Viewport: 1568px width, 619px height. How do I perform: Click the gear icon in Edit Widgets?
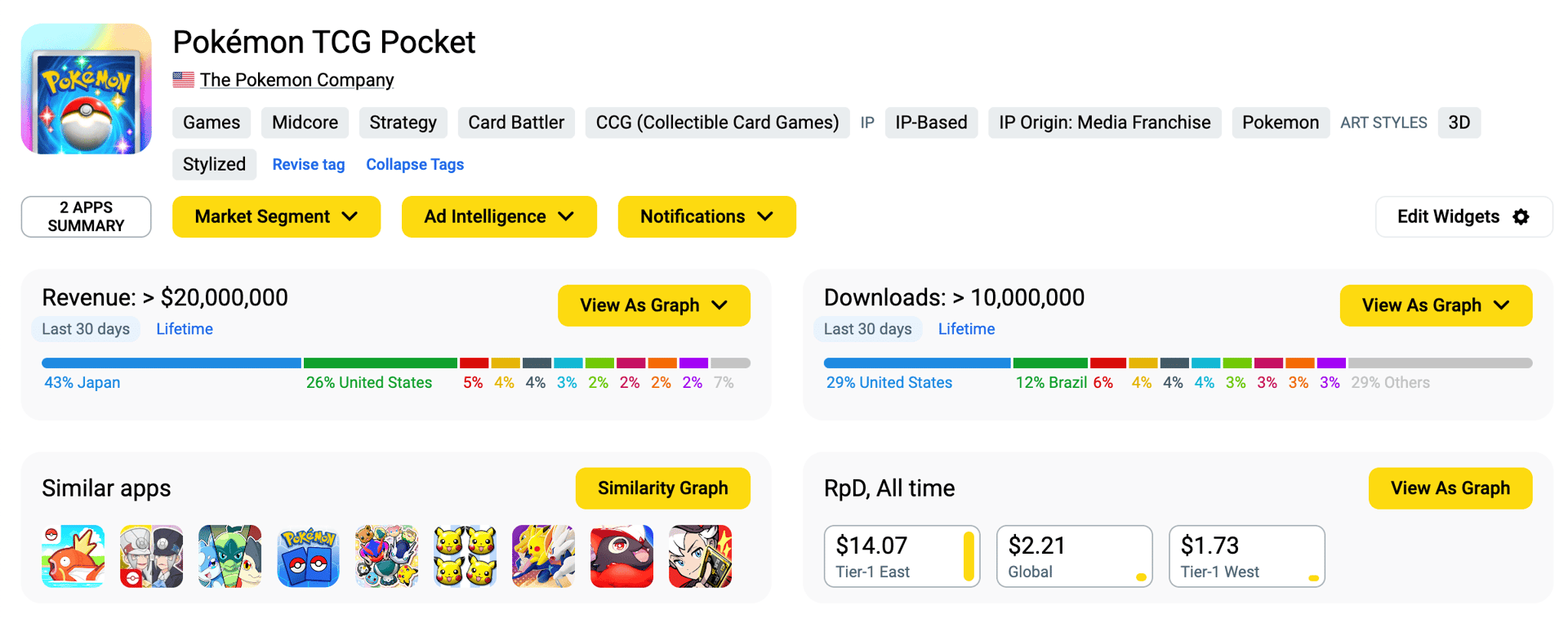[1521, 216]
